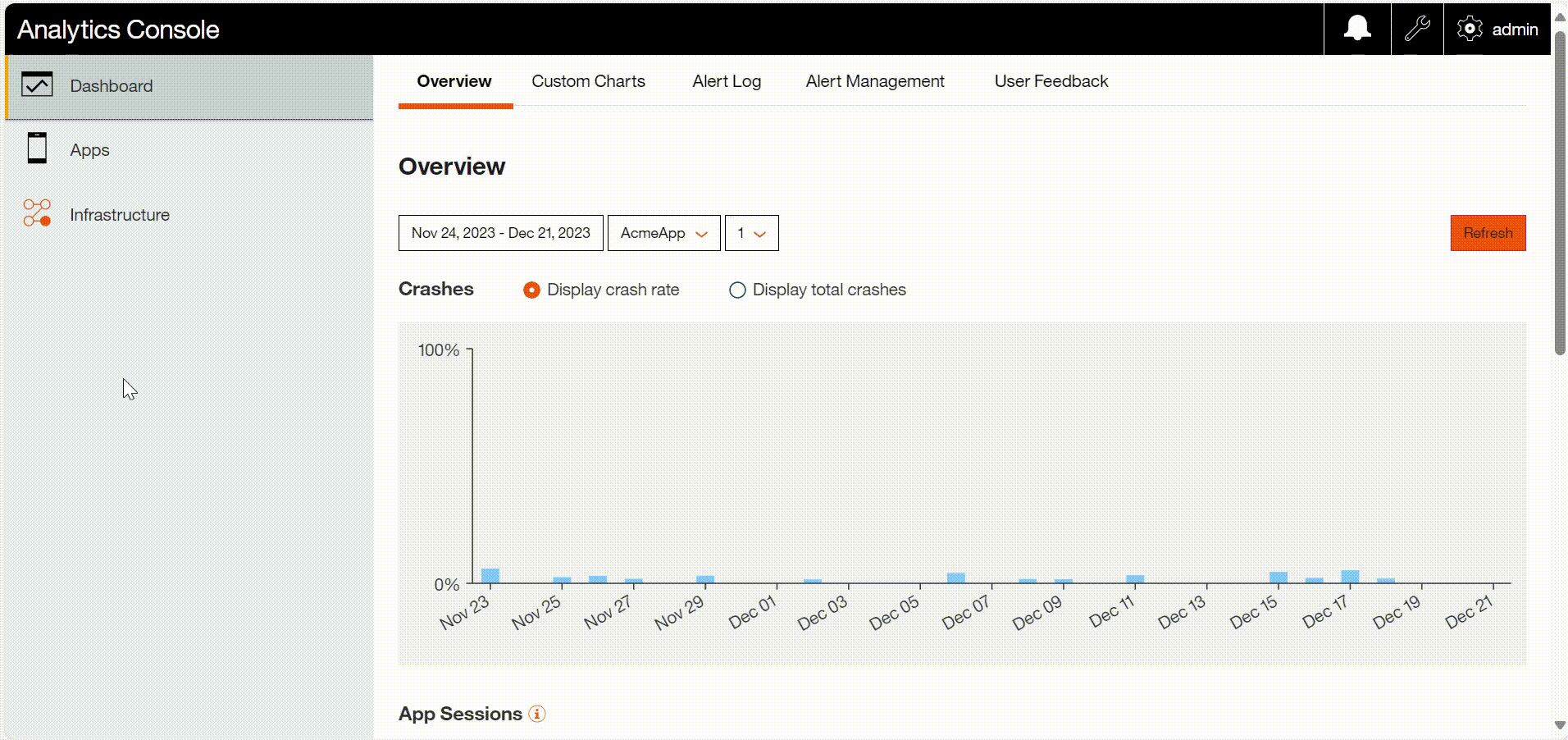Click the App Sessions info icon
The width and height of the screenshot is (1568, 740).
point(537,714)
